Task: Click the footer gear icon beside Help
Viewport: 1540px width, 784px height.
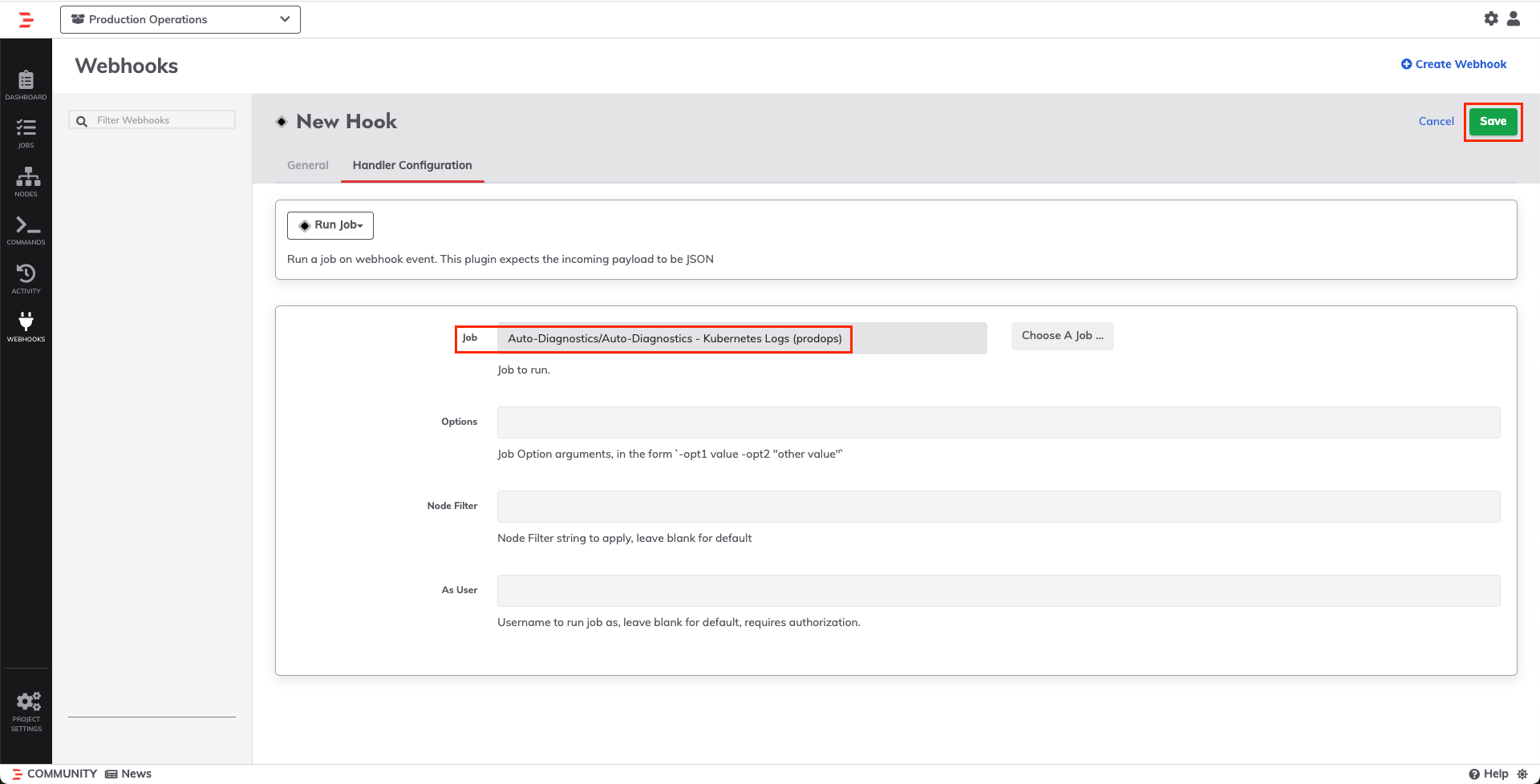Action: [1522, 774]
